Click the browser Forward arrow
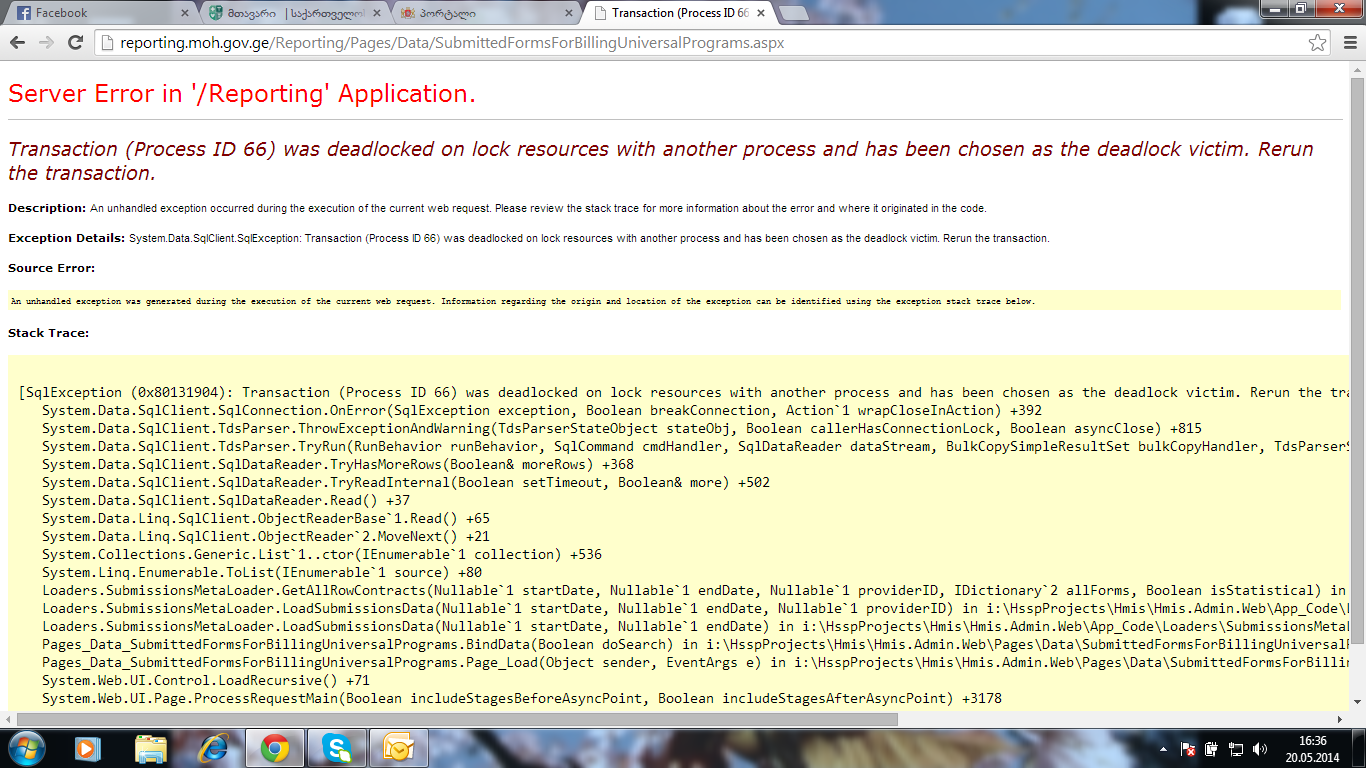 (x=46, y=43)
